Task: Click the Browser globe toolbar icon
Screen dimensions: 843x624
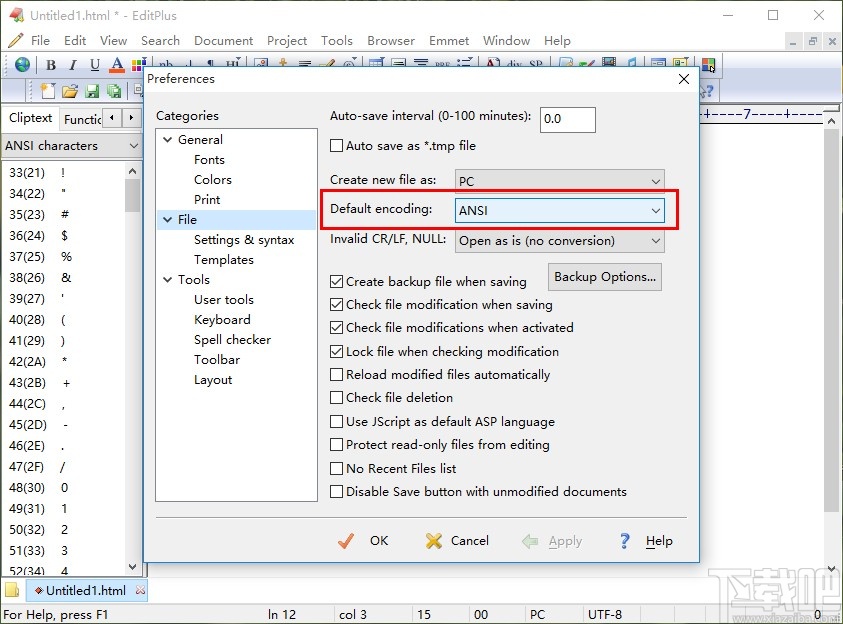Action: [23, 64]
